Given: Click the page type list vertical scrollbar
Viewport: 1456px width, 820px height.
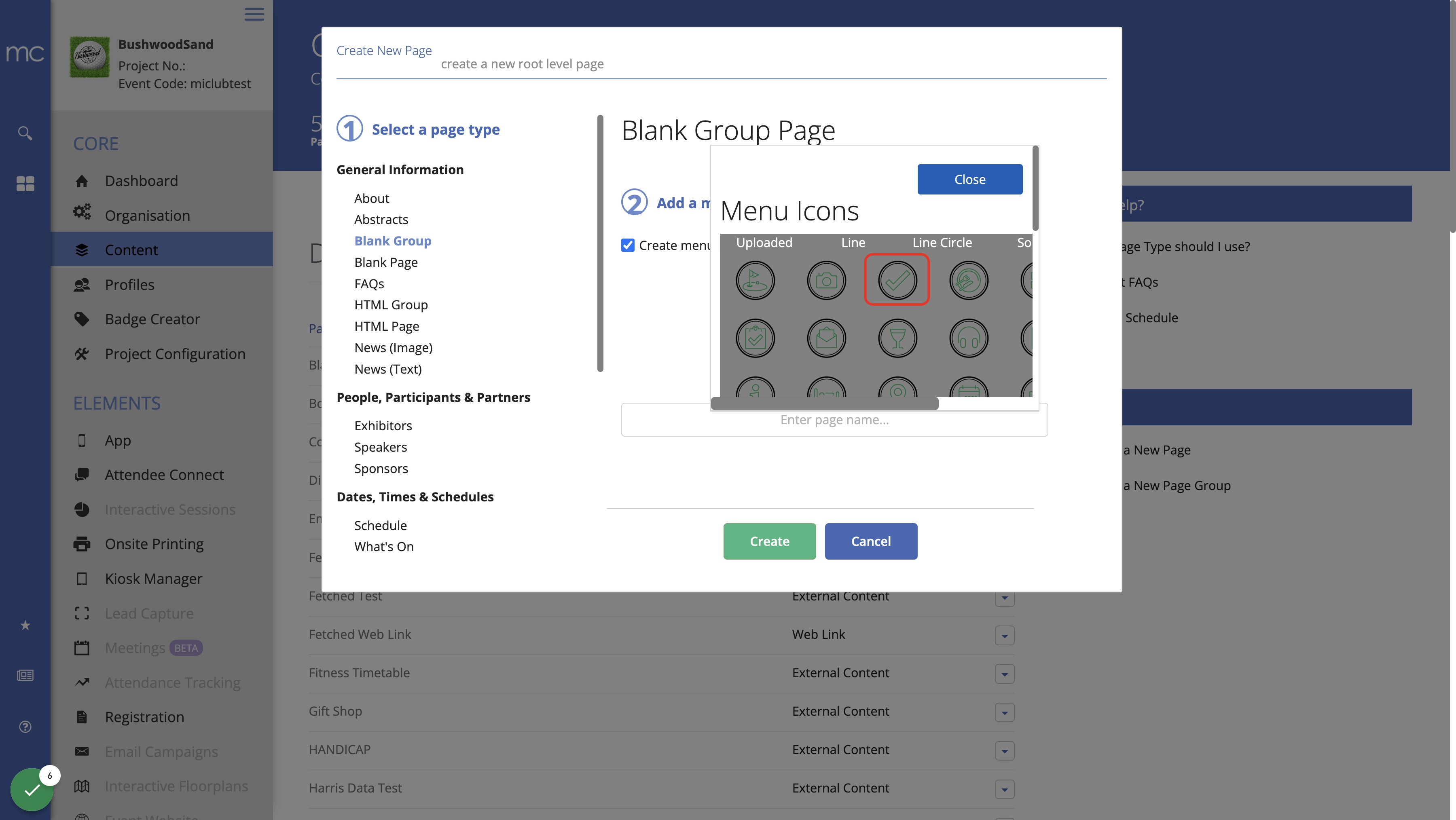Looking at the screenshot, I should (600, 243).
